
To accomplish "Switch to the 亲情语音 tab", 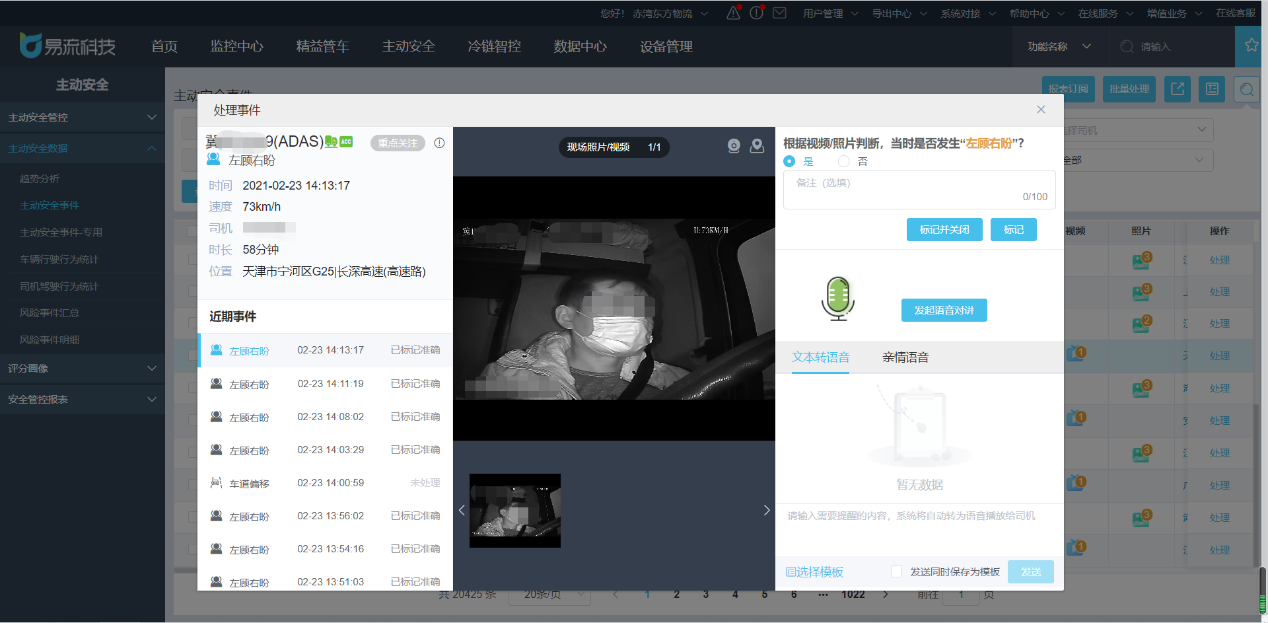I will click(x=905, y=357).
